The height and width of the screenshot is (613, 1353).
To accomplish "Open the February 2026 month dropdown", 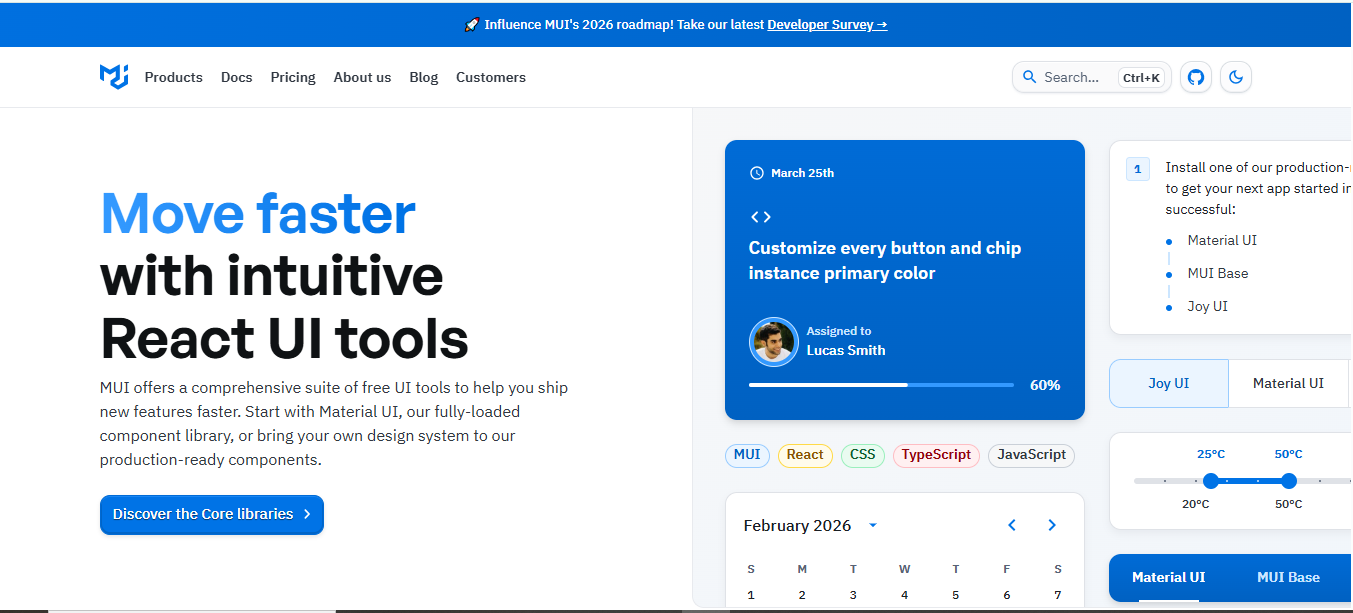I will click(x=872, y=525).
